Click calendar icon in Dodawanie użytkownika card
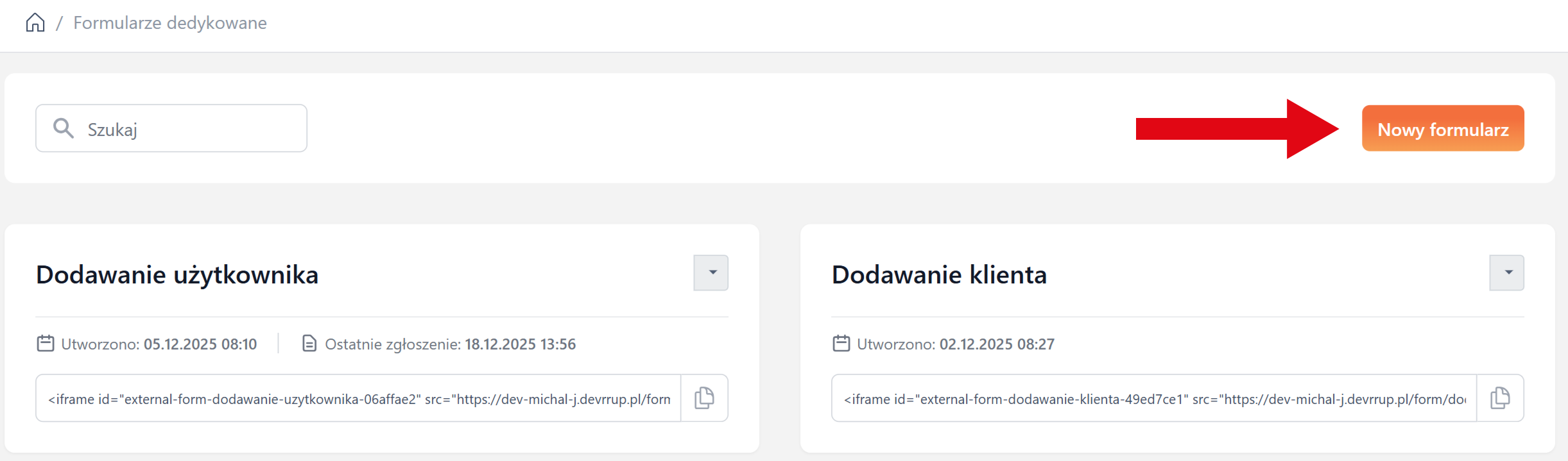 click(46, 344)
